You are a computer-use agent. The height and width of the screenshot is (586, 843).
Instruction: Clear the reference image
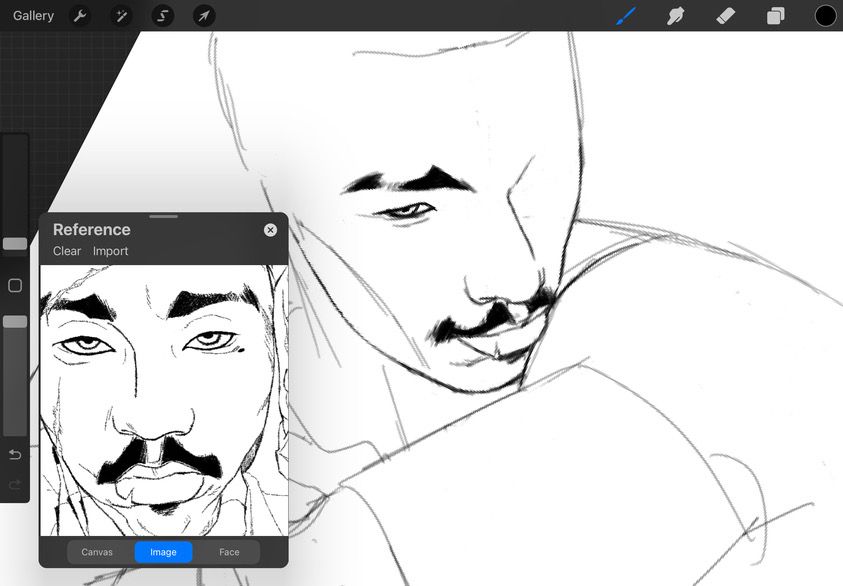pos(67,251)
